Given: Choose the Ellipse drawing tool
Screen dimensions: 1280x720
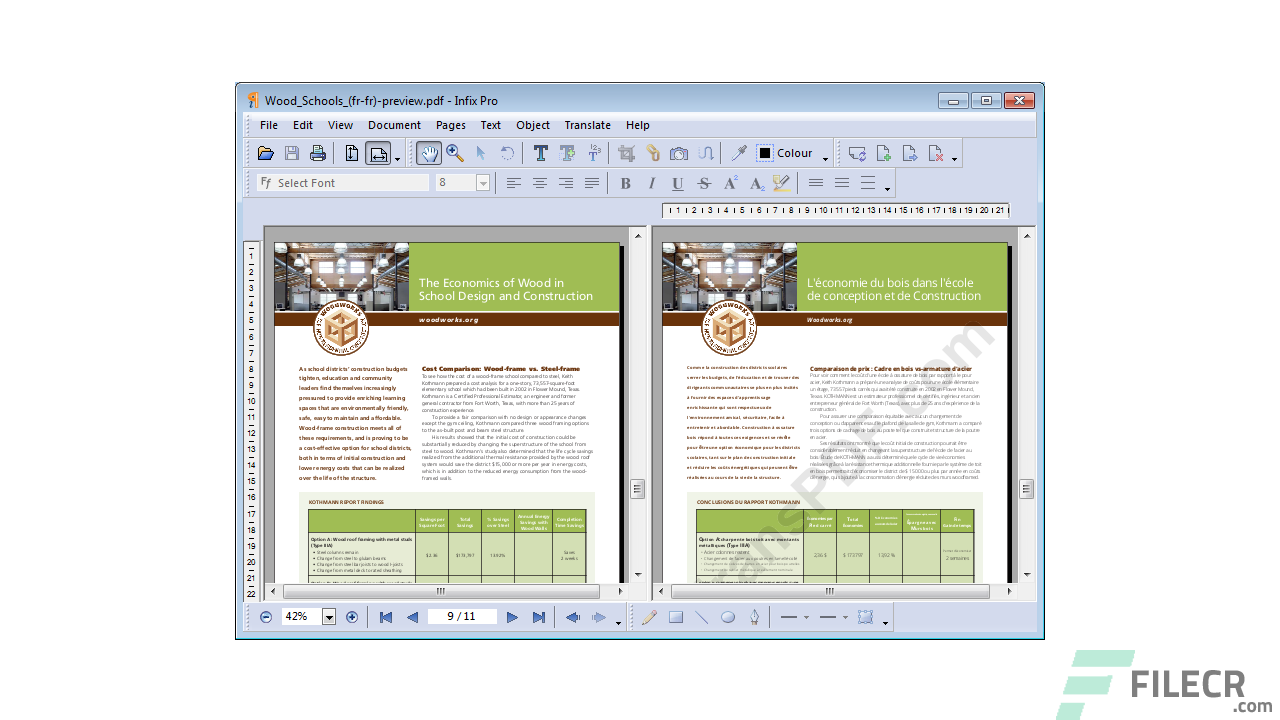Looking at the screenshot, I should pyautogui.click(x=727, y=616).
